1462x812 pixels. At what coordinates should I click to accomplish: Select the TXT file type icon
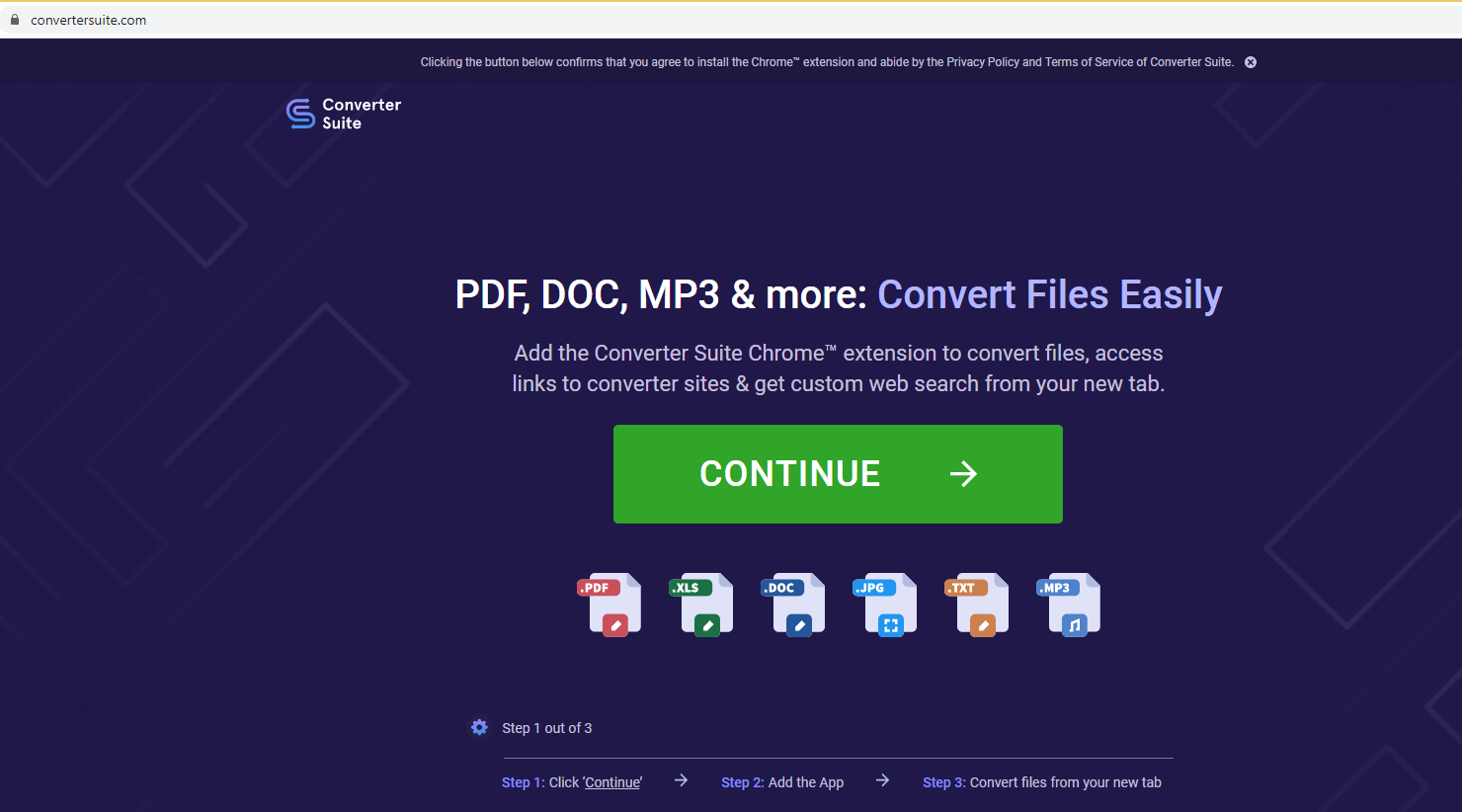click(977, 605)
